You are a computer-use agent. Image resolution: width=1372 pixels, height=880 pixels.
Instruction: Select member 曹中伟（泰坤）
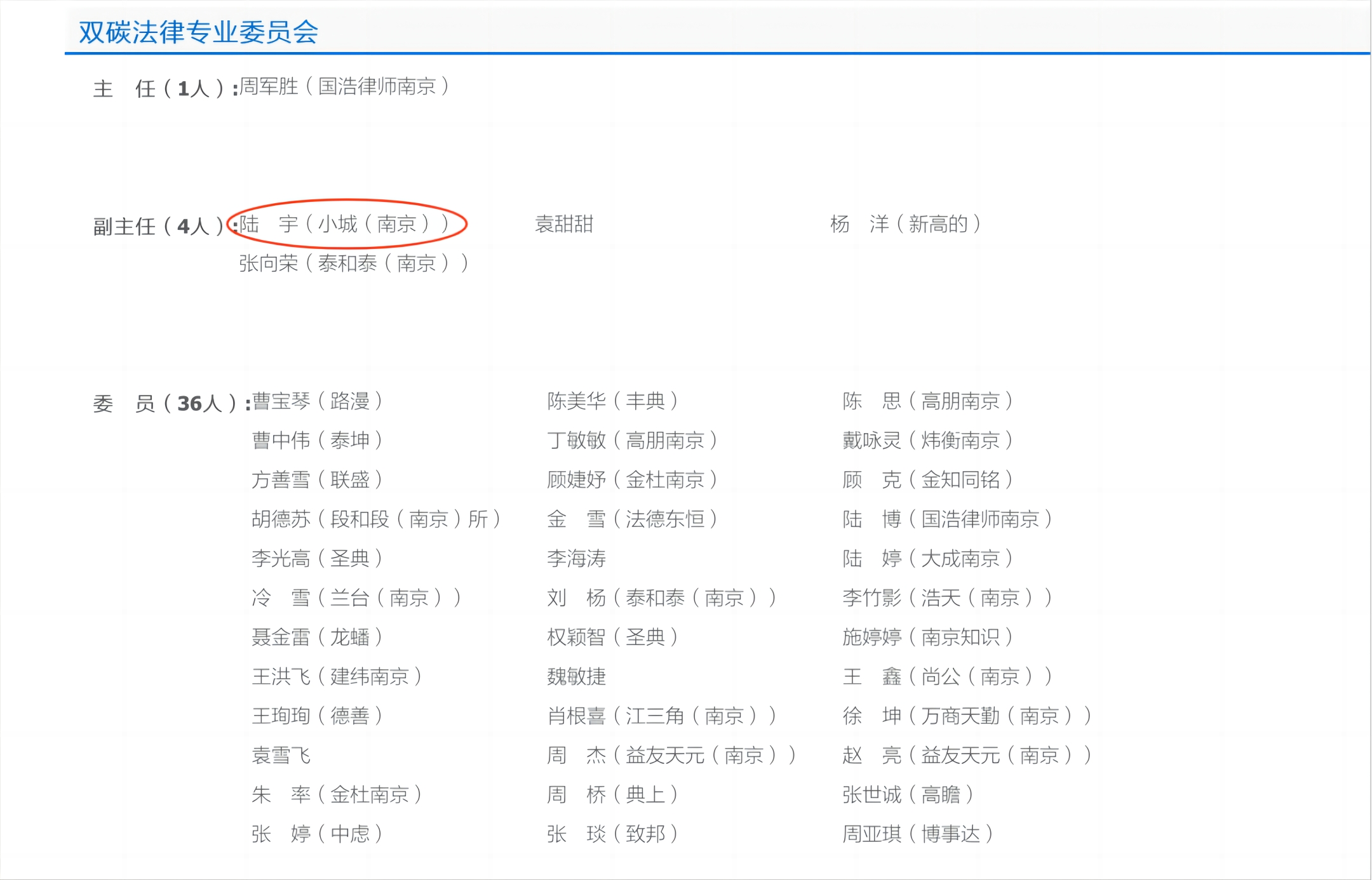[318, 441]
